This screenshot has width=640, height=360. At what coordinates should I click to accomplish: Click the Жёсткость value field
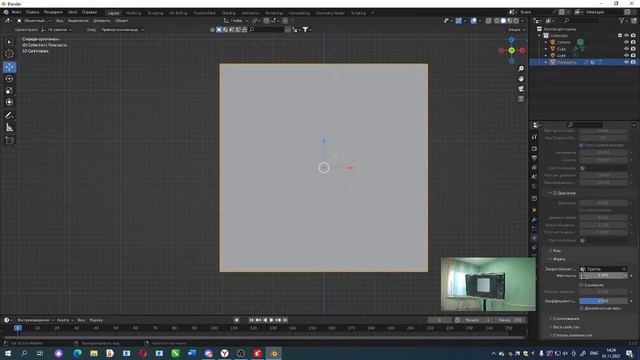click(603, 276)
